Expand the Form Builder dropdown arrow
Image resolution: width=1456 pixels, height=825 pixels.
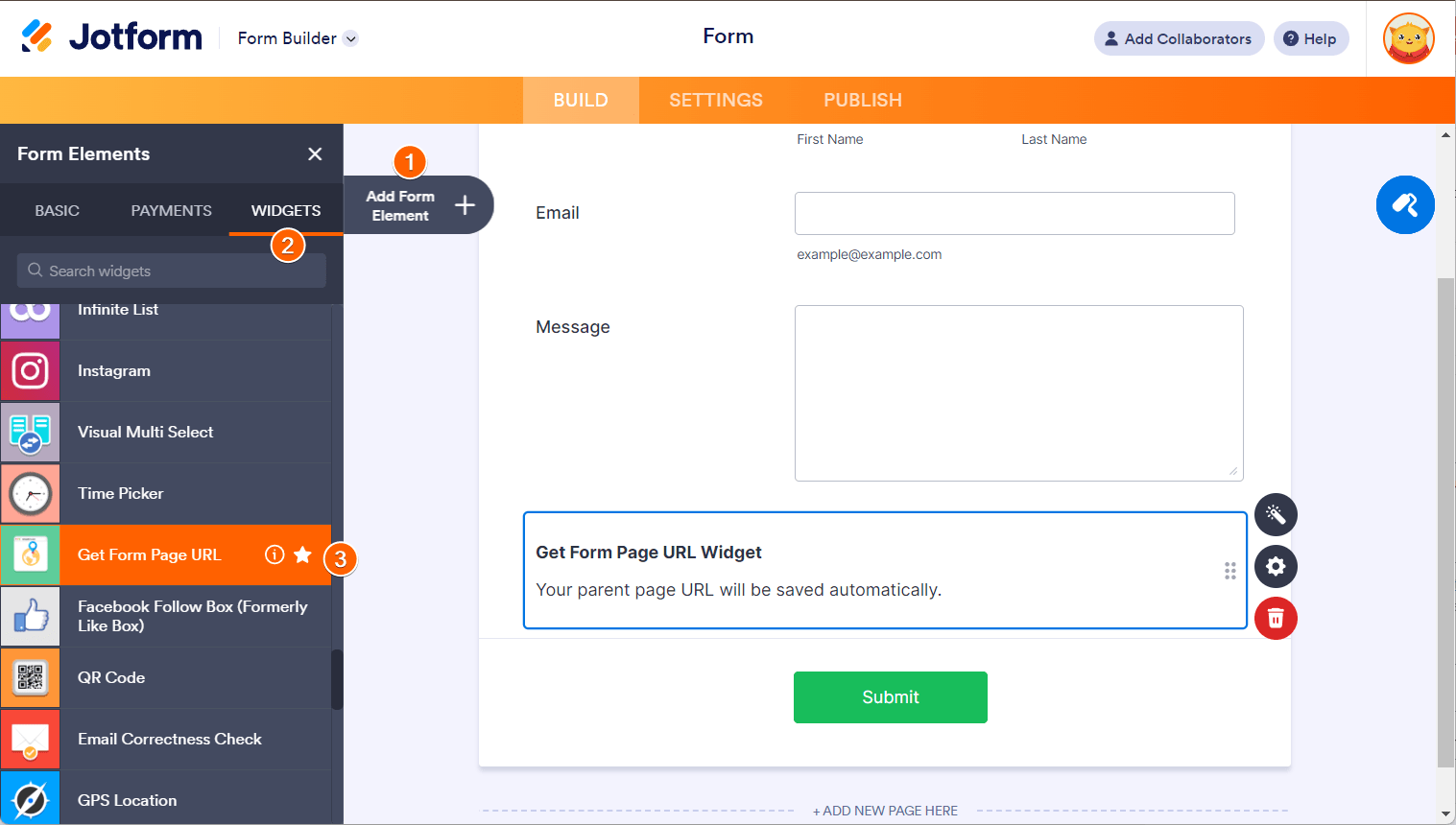coord(351,39)
